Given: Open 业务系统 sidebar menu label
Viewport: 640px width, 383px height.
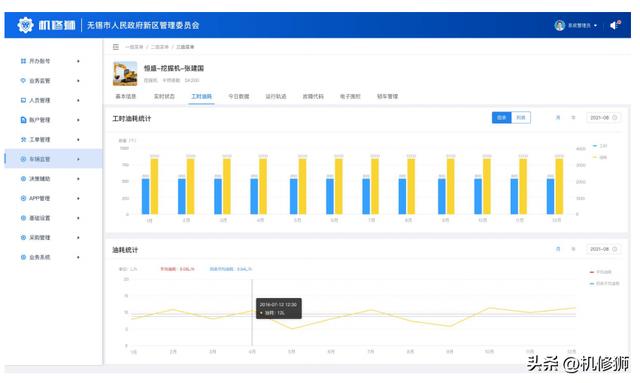Looking at the screenshot, I should coord(40,257).
